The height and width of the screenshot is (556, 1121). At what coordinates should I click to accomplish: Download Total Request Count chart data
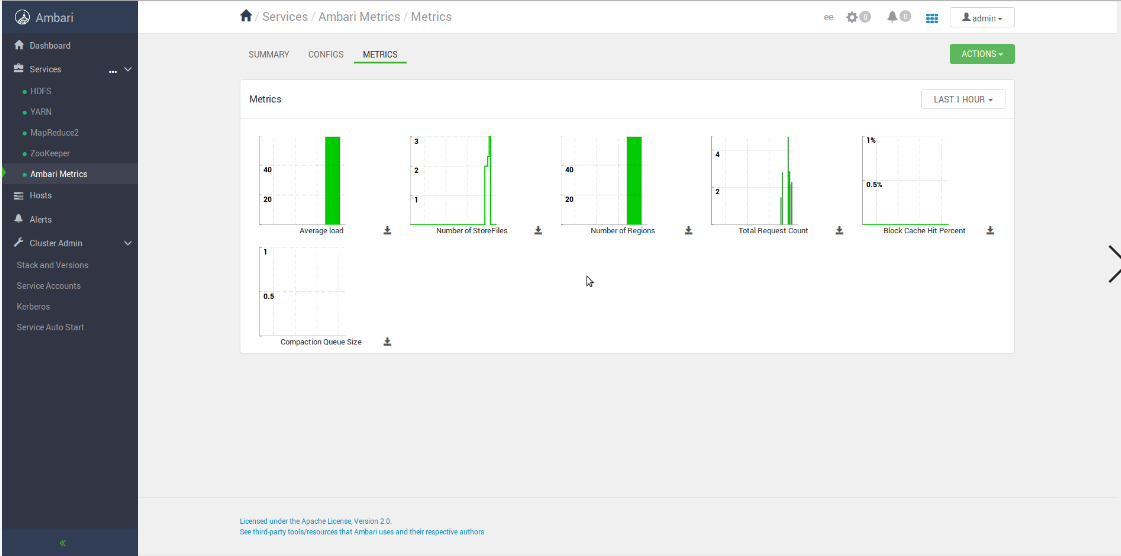coord(839,230)
